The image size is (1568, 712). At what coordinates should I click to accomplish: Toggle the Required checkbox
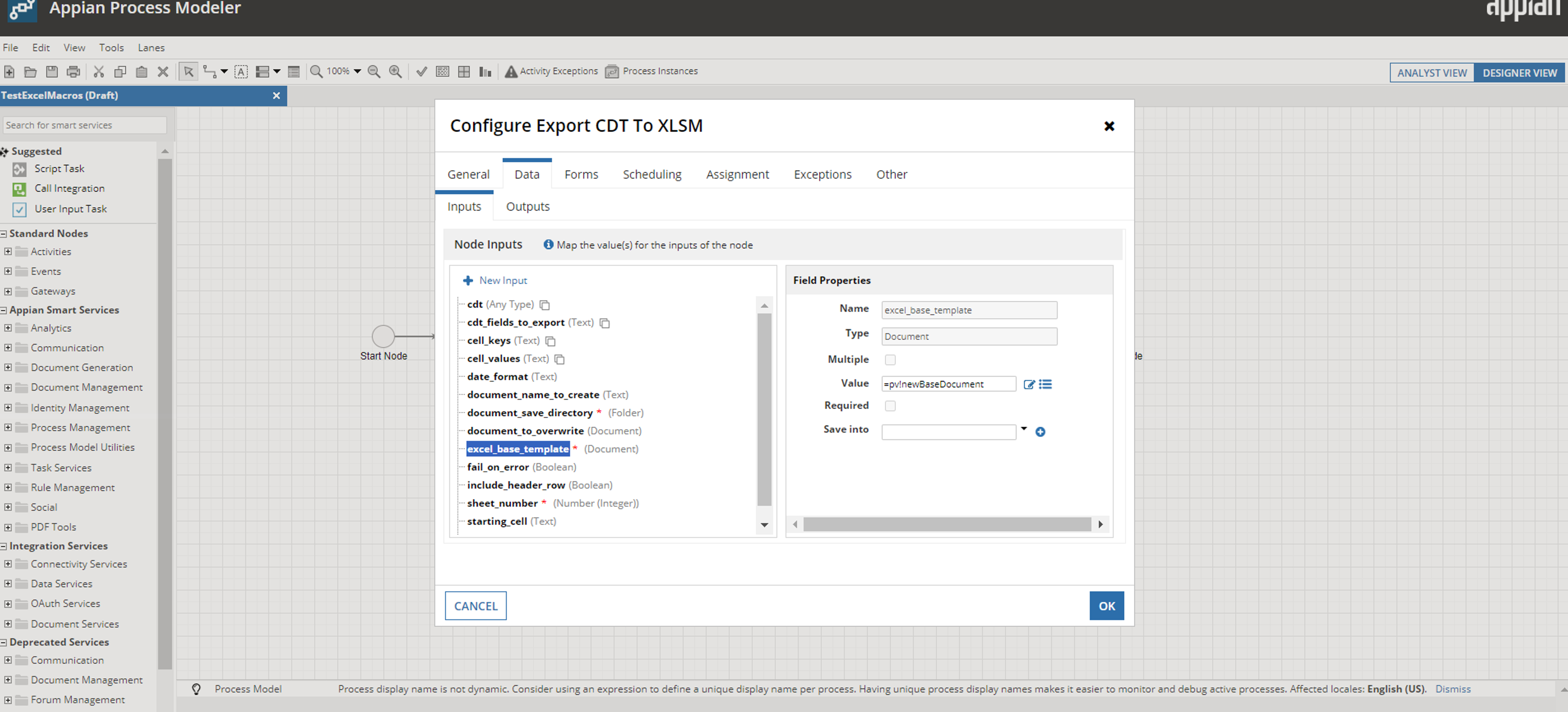tap(890, 406)
